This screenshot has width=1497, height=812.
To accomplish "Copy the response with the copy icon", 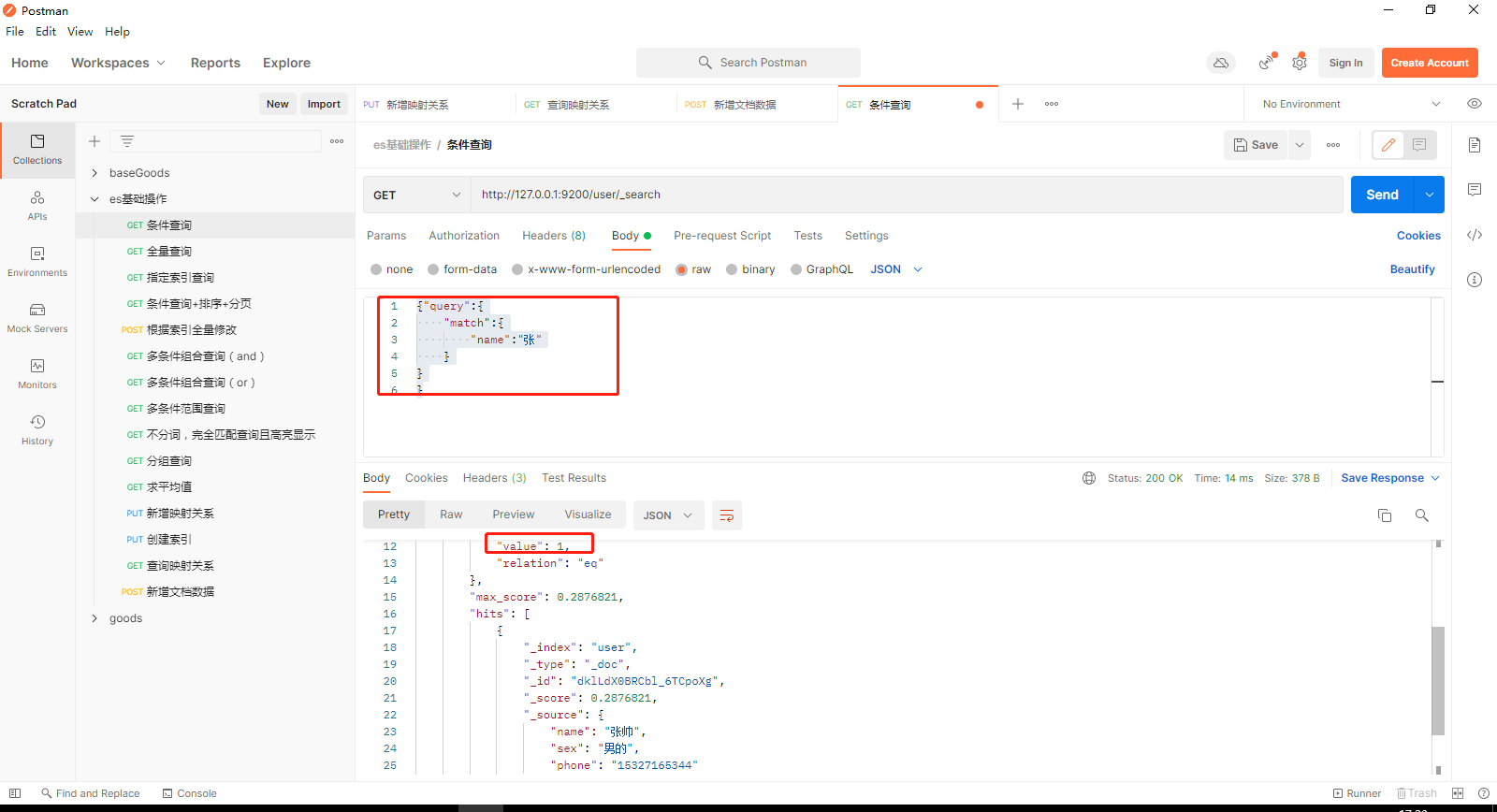I will pyautogui.click(x=1385, y=515).
